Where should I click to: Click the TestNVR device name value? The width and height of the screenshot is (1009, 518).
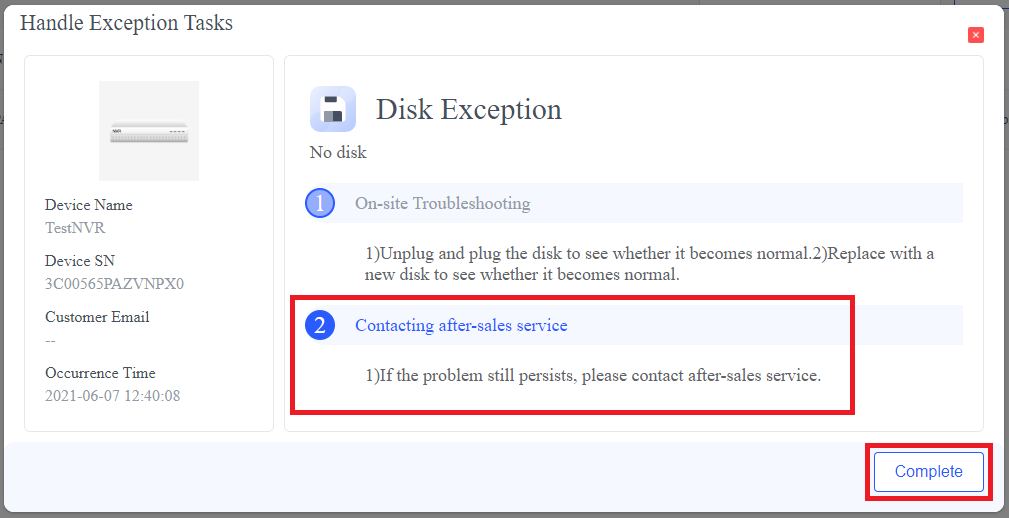(x=75, y=228)
